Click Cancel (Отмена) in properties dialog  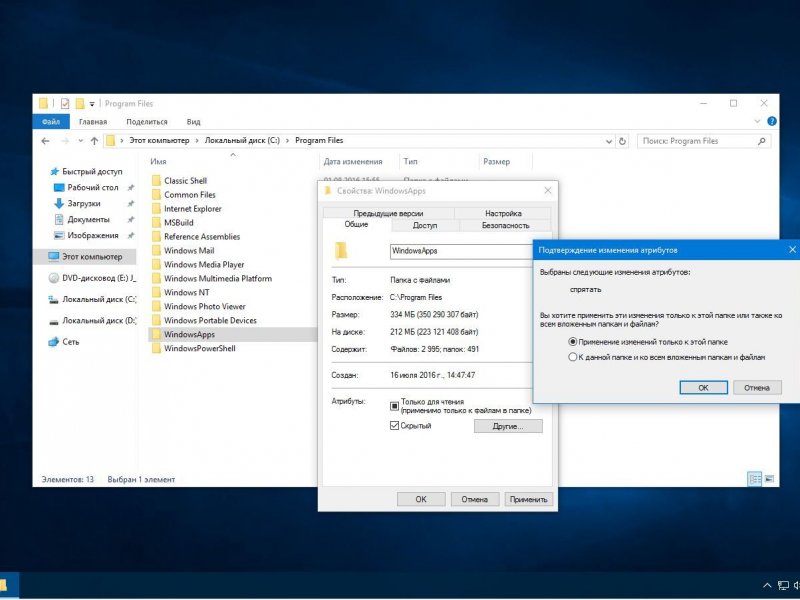click(474, 499)
